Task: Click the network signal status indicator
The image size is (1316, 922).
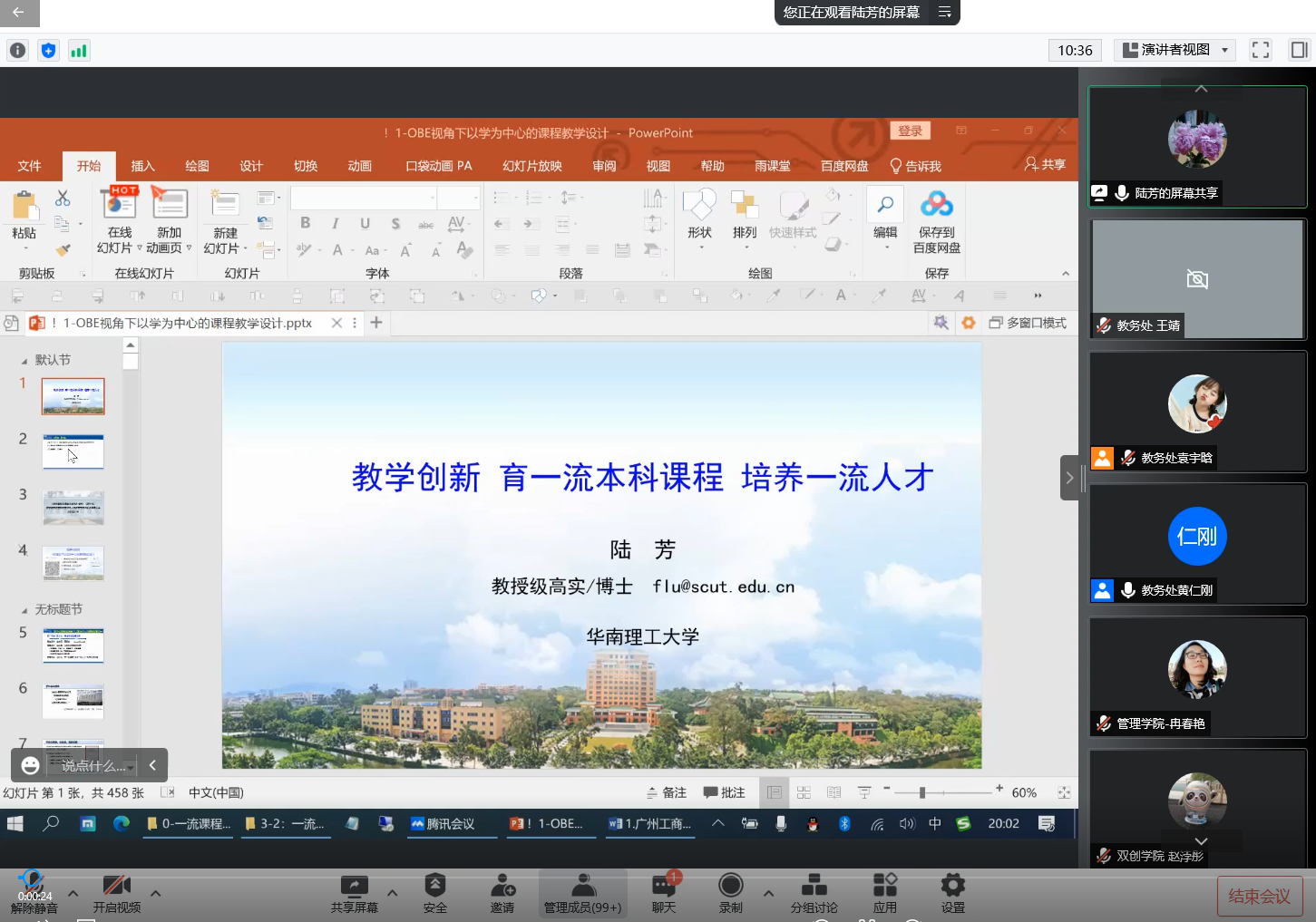Action: coord(79,51)
